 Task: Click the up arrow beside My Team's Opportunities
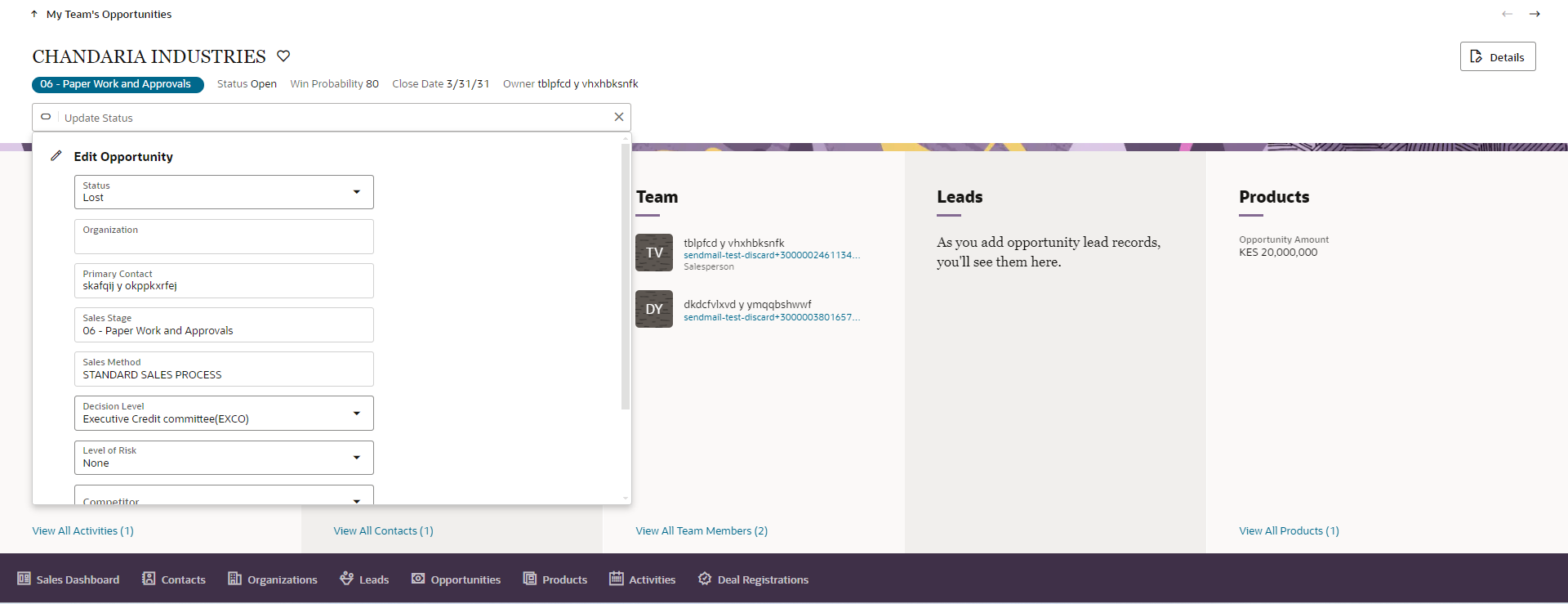click(x=34, y=14)
